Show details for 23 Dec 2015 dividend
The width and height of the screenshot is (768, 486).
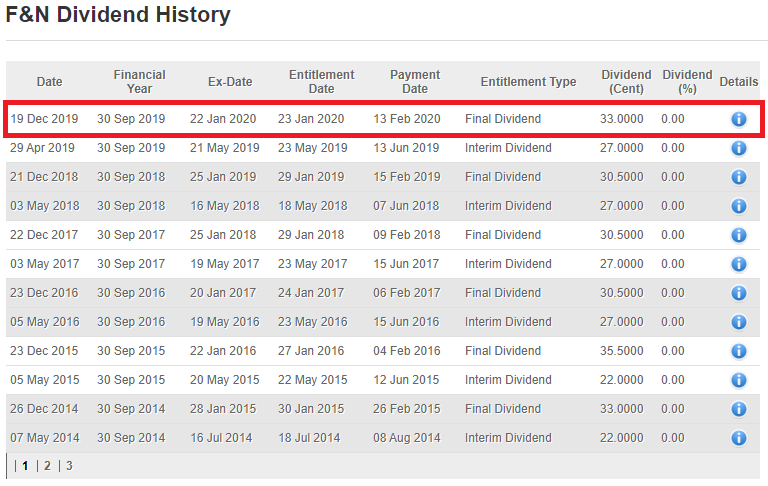click(738, 351)
